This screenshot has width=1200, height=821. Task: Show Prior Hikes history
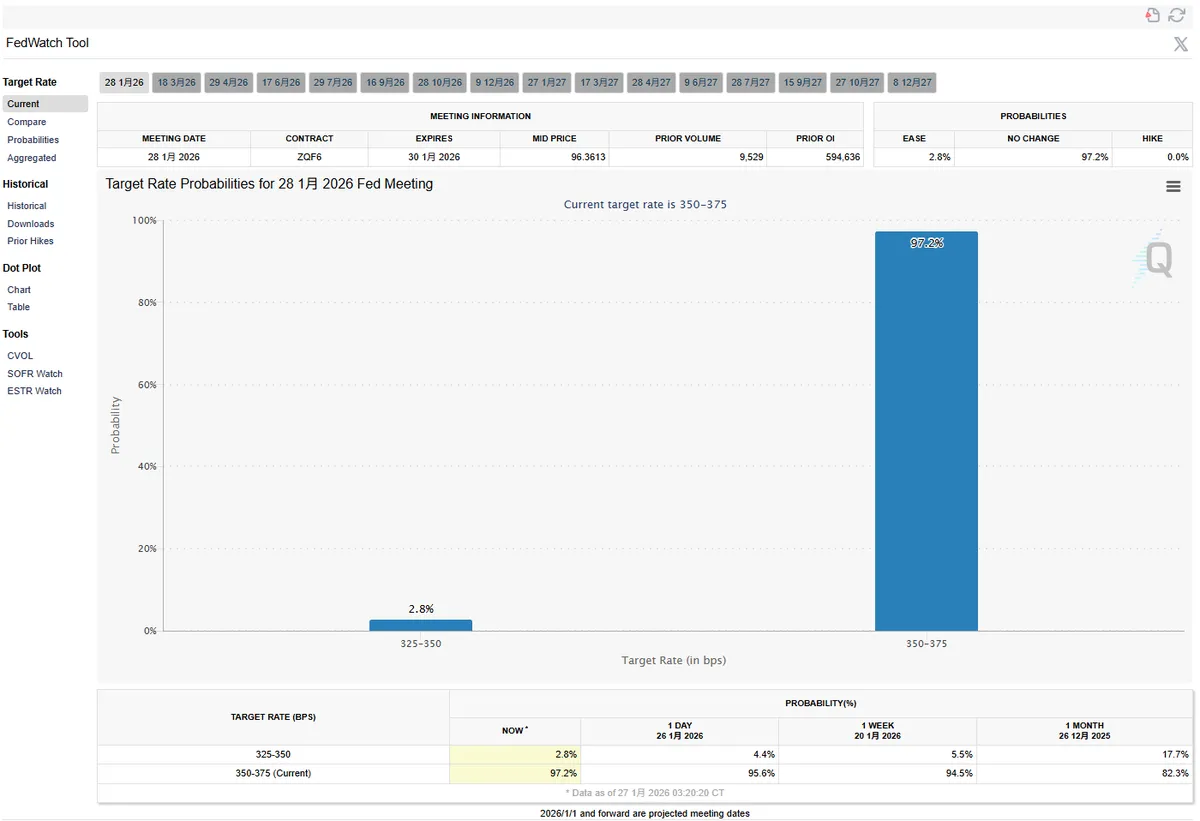pyautogui.click(x=31, y=241)
